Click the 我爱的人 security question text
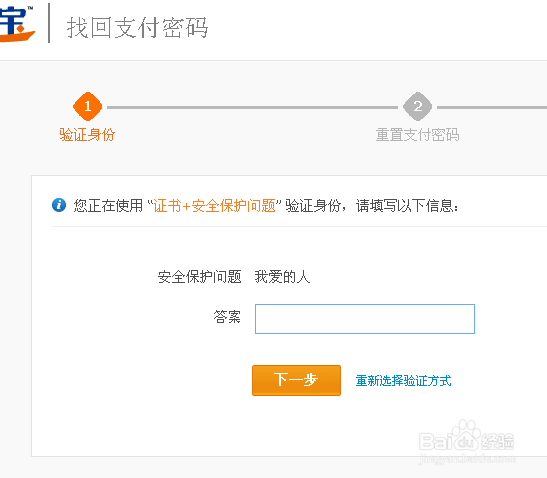 283,277
